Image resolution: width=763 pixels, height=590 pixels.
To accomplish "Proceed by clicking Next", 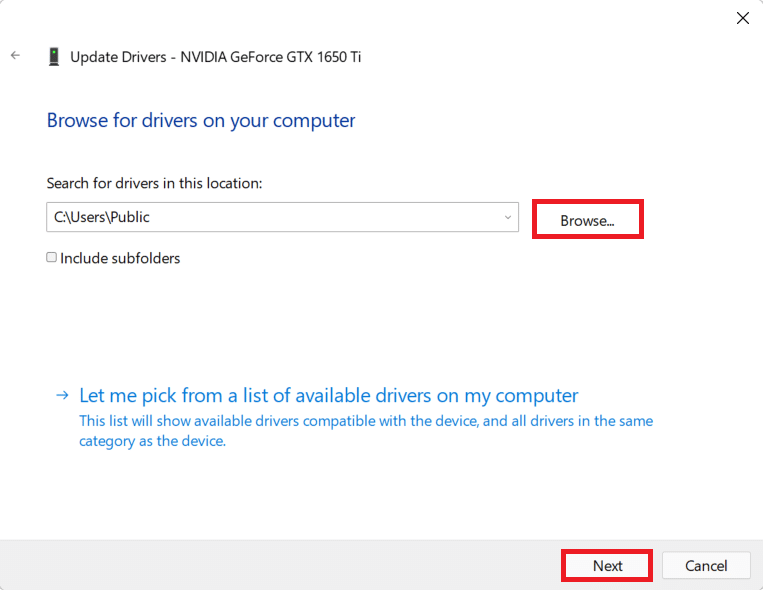I will pyautogui.click(x=607, y=566).
